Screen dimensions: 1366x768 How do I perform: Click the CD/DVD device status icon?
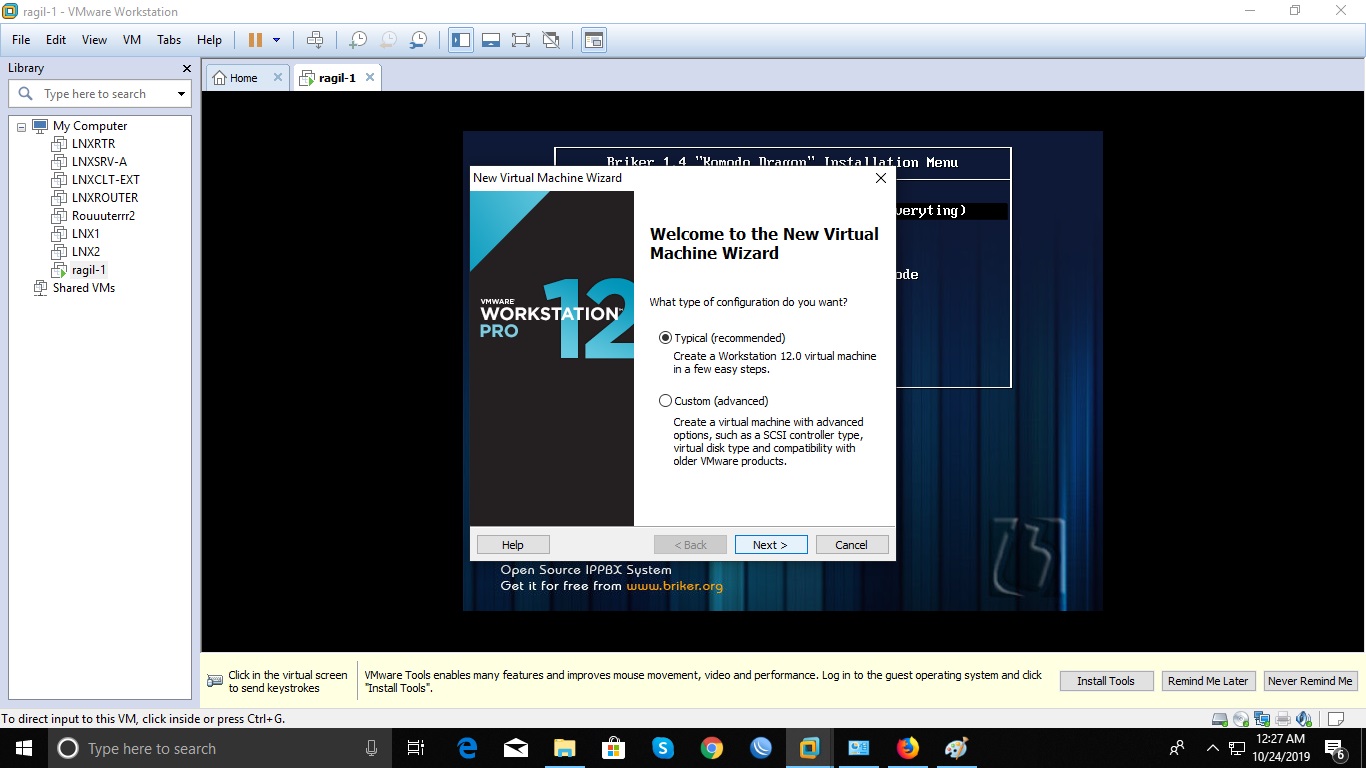1240,717
